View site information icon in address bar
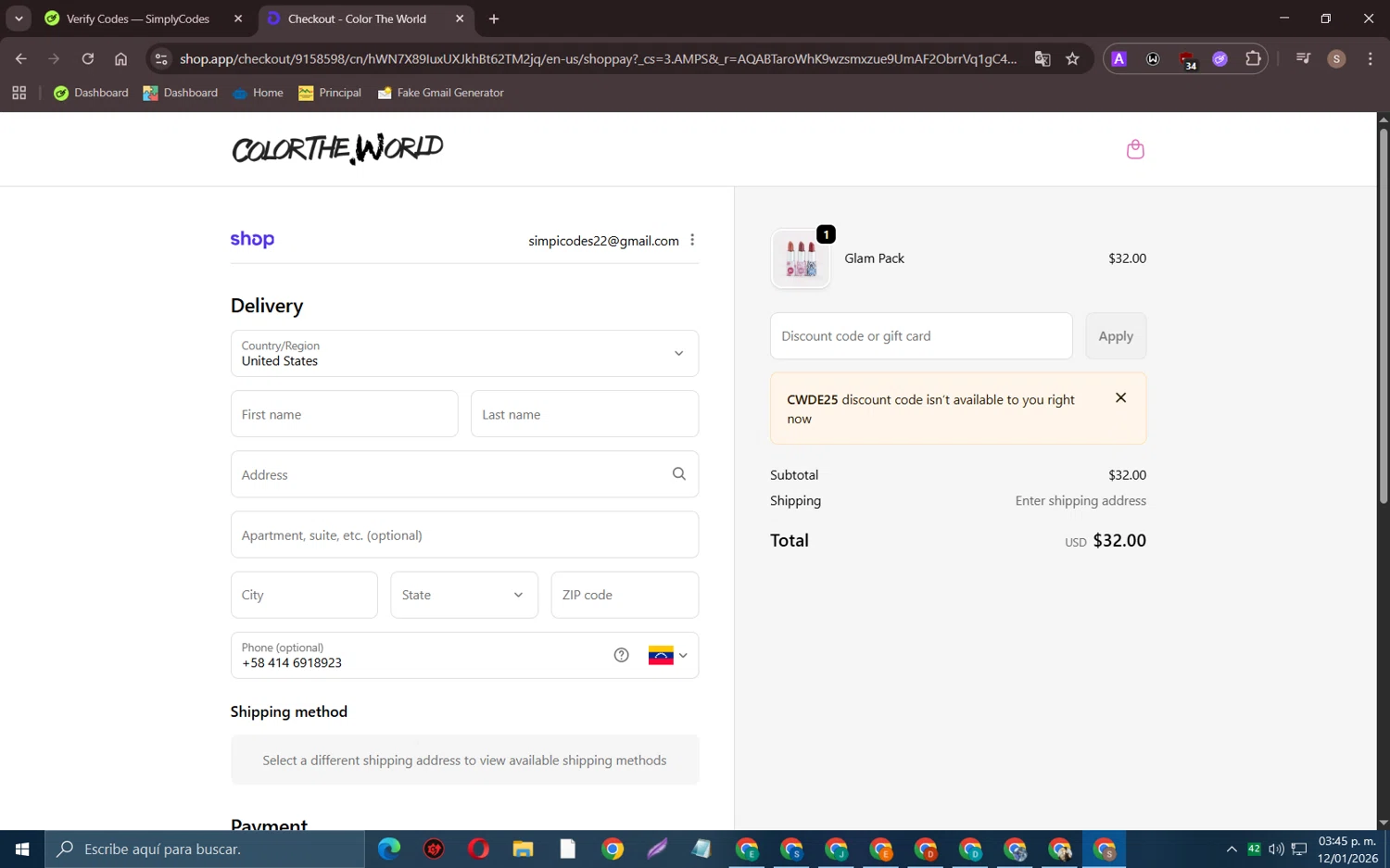This screenshot has height=868, width=1390. pos(161,58)
